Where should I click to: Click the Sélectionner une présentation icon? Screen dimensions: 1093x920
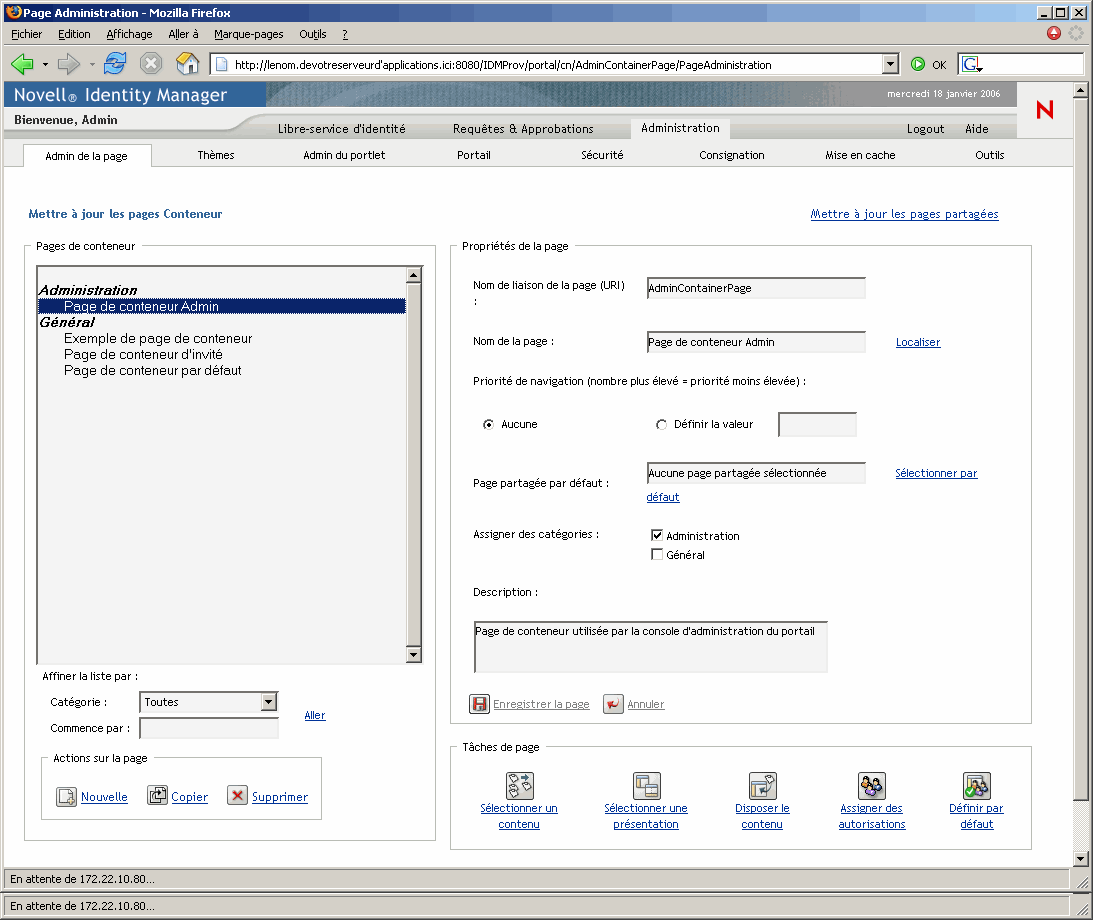tap(646, 785)
